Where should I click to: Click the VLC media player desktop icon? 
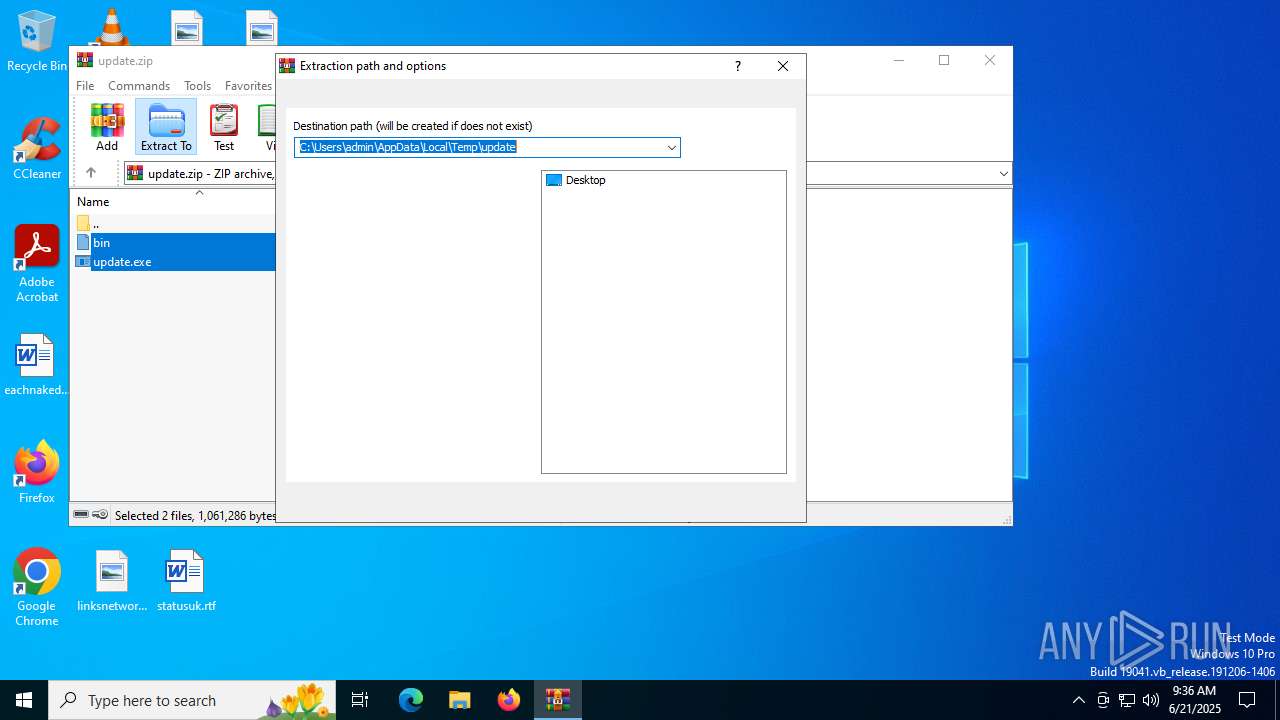(x=111, y=27)
